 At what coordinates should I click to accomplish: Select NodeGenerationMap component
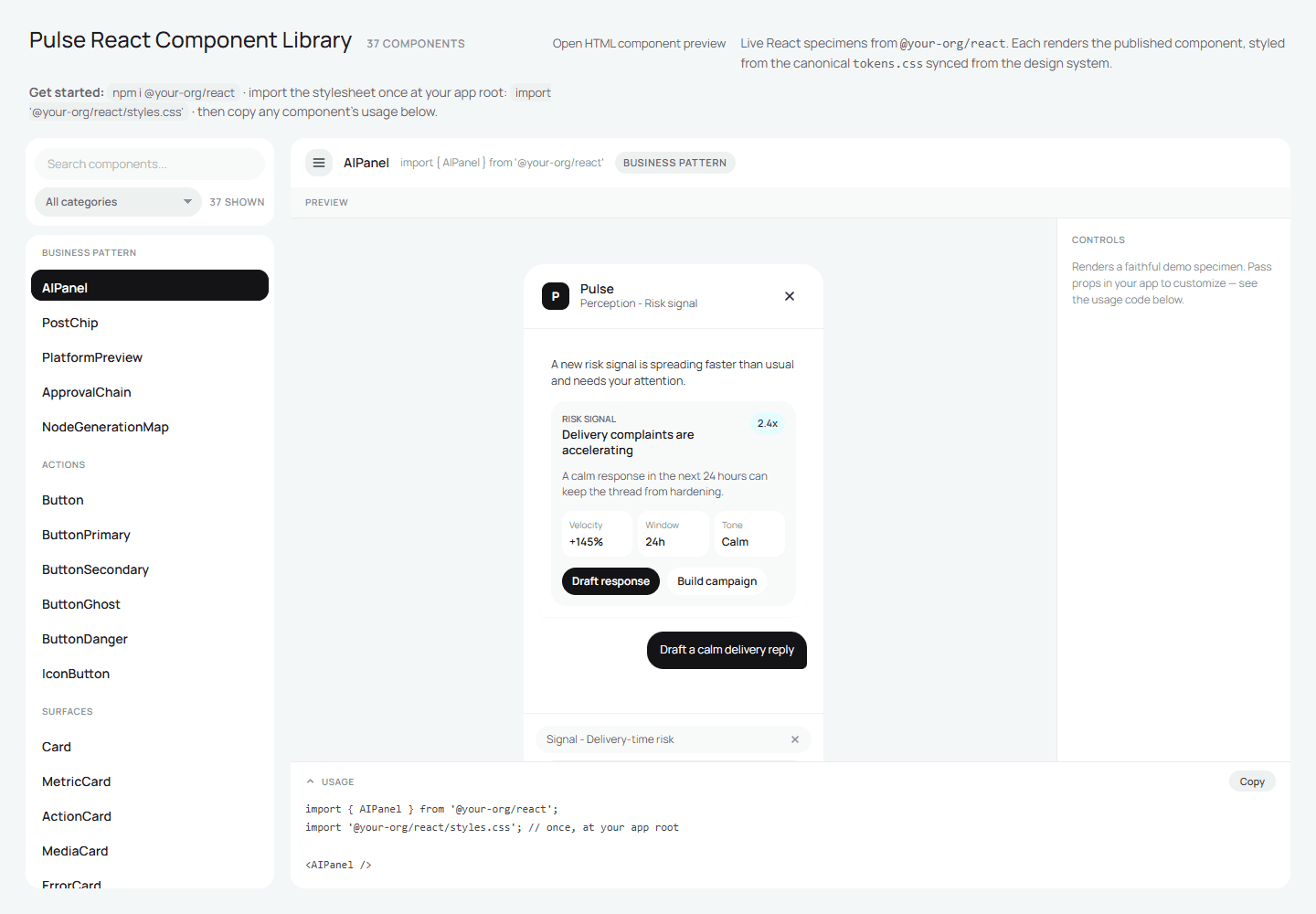150,427
